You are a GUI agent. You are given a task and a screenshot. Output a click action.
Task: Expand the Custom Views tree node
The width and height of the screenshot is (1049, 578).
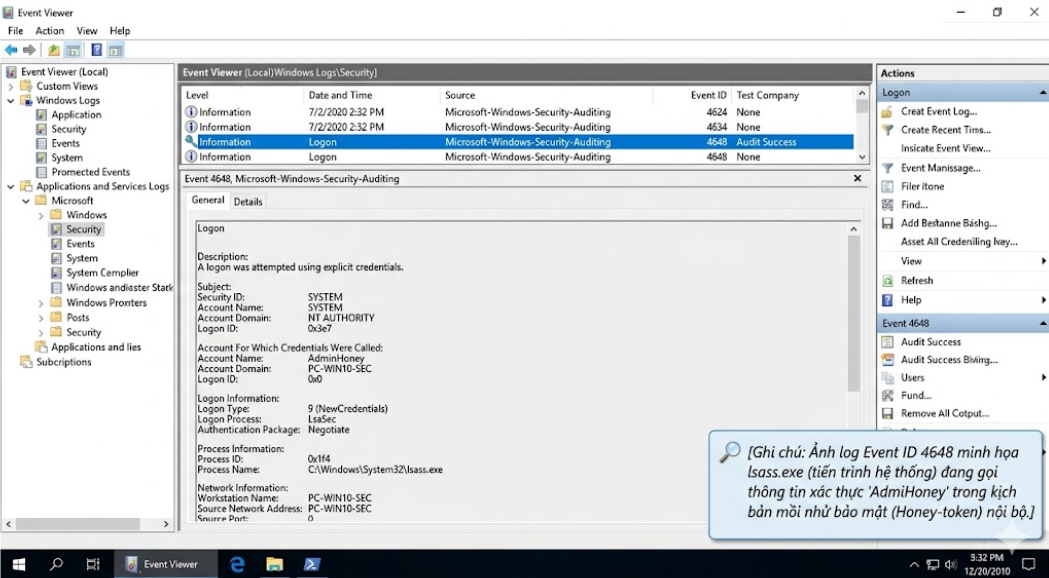point(11,86)
